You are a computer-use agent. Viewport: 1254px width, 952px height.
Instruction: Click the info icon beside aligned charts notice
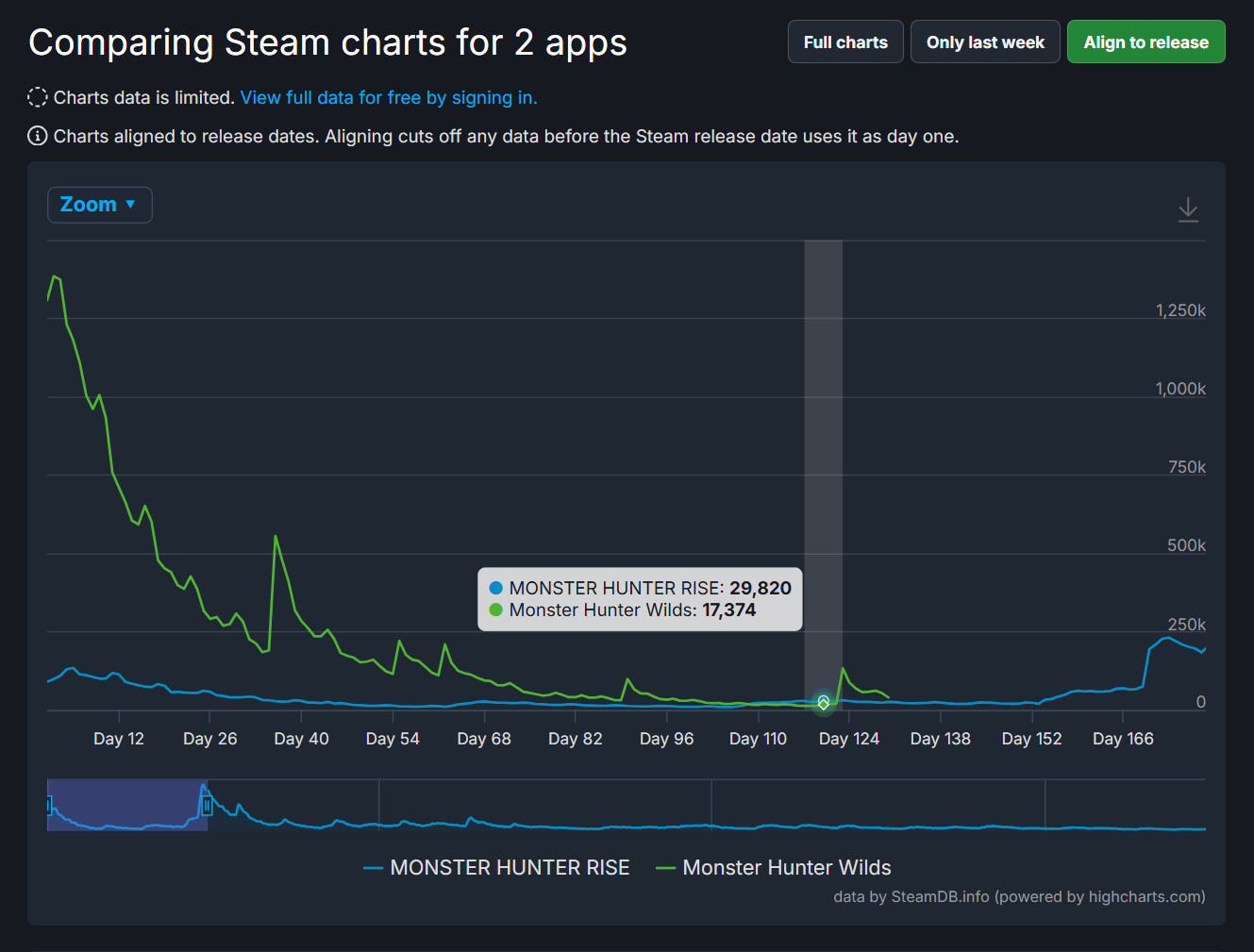pos(38,136)
